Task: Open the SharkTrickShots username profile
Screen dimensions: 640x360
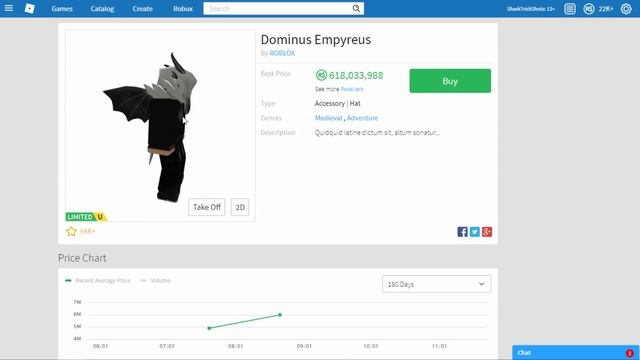Action: pyautogui.click(x=531, y=9)
